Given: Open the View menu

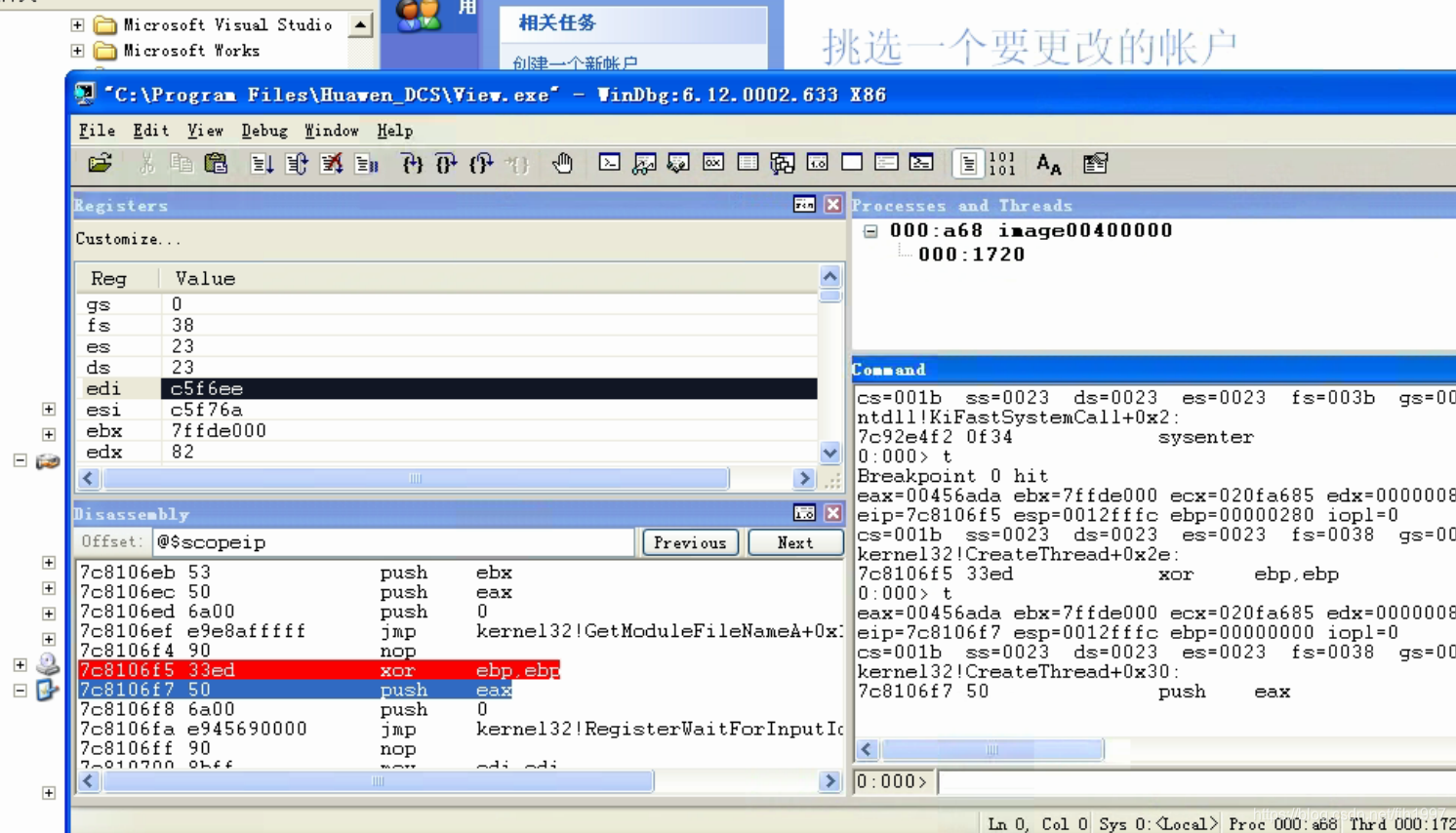Looking at the screenshot, I should [205, 131].
